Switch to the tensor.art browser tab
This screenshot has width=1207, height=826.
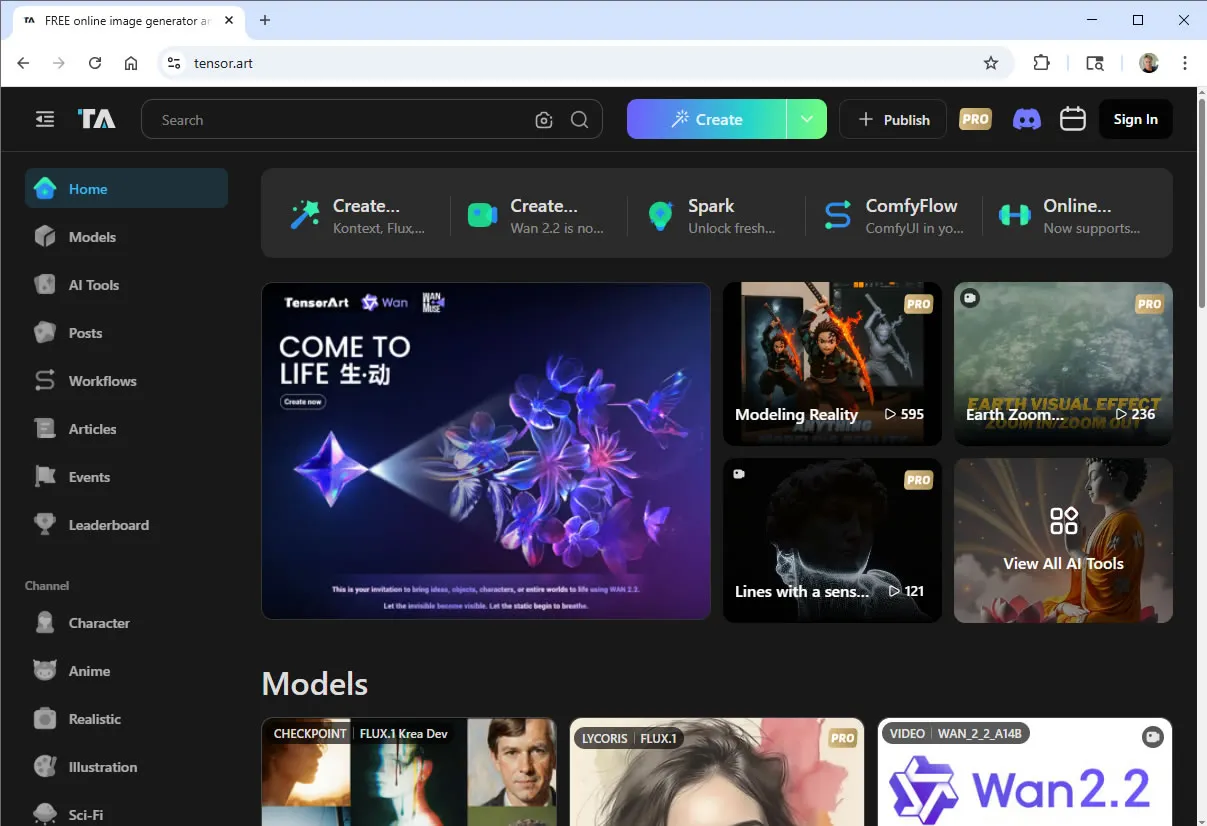130,21
